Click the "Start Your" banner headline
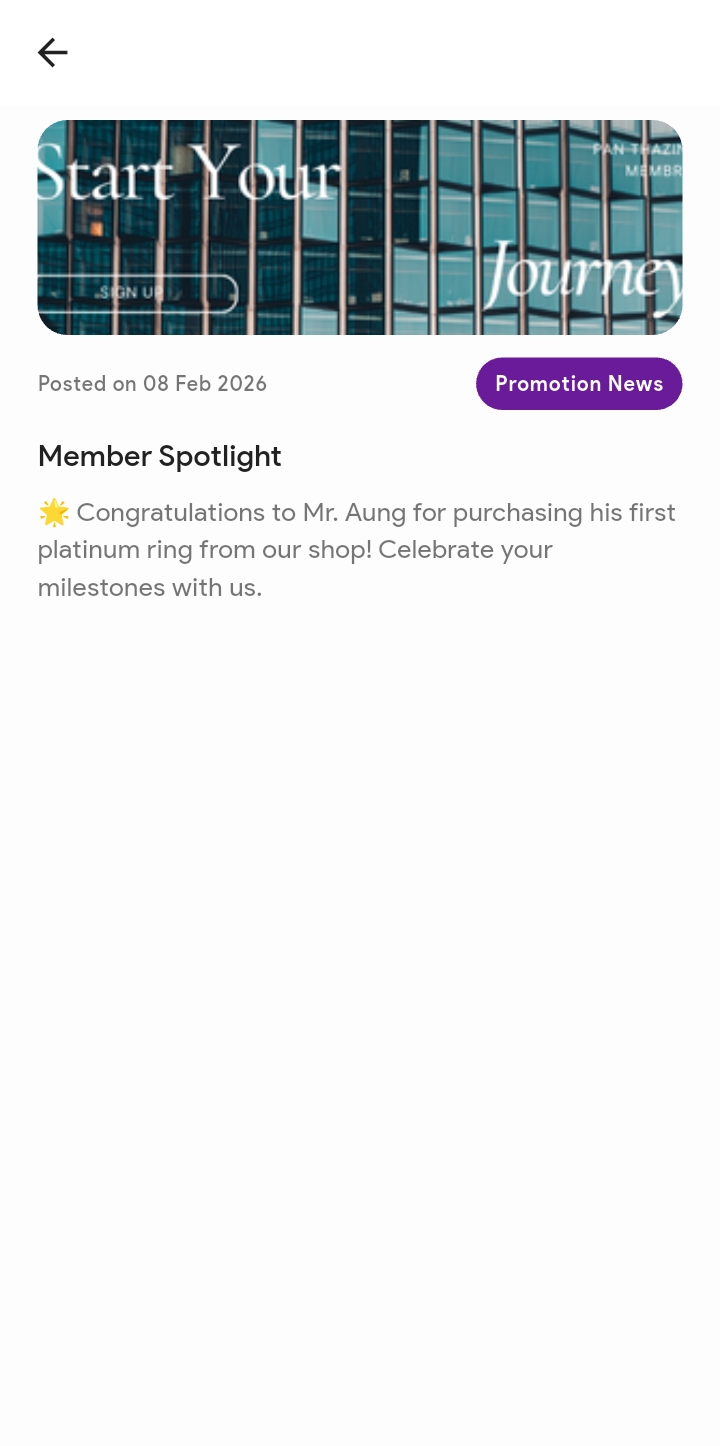This screenshot has height=1446, width=720. pos(190,172)
